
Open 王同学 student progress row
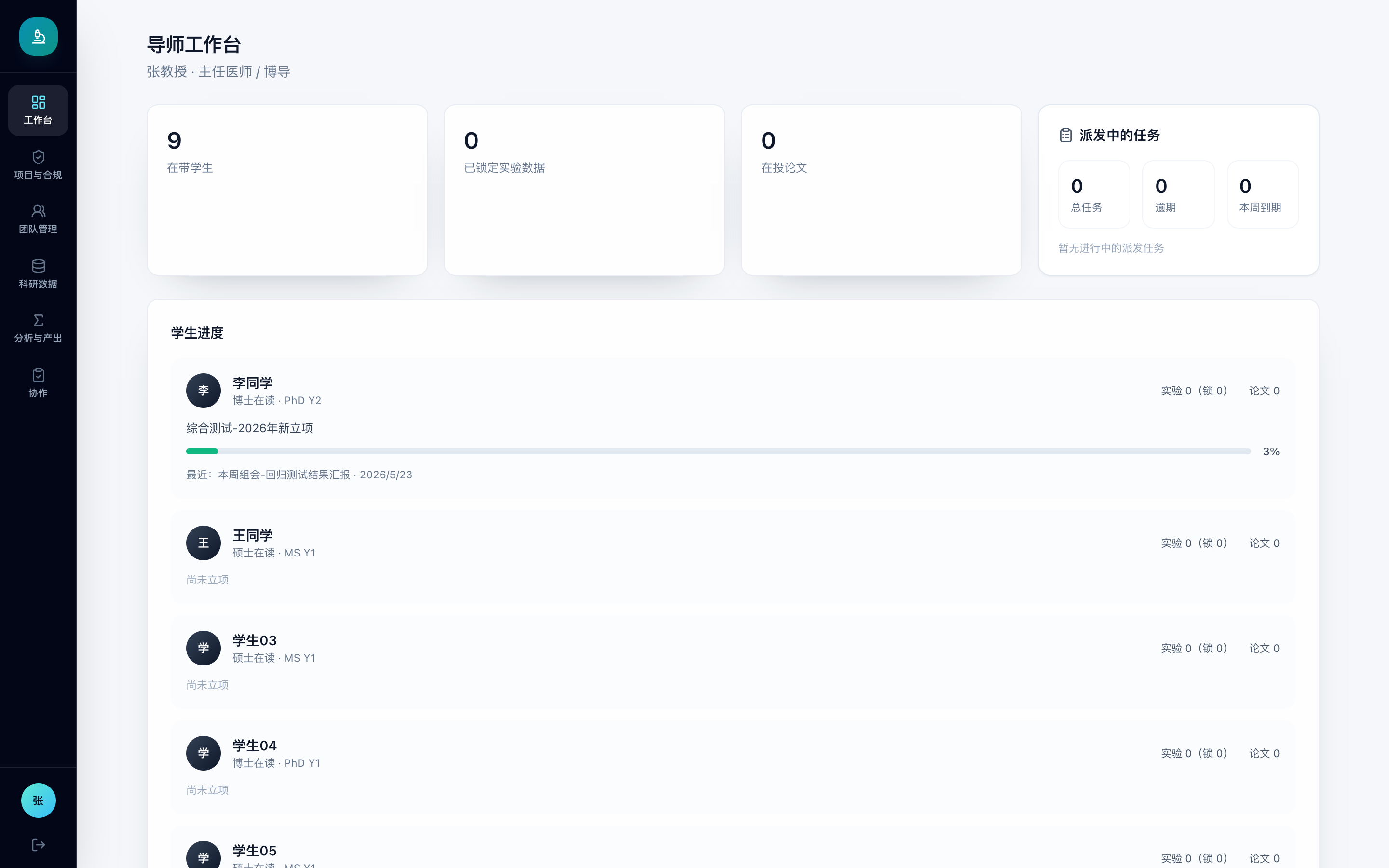(x=733, y=557)
